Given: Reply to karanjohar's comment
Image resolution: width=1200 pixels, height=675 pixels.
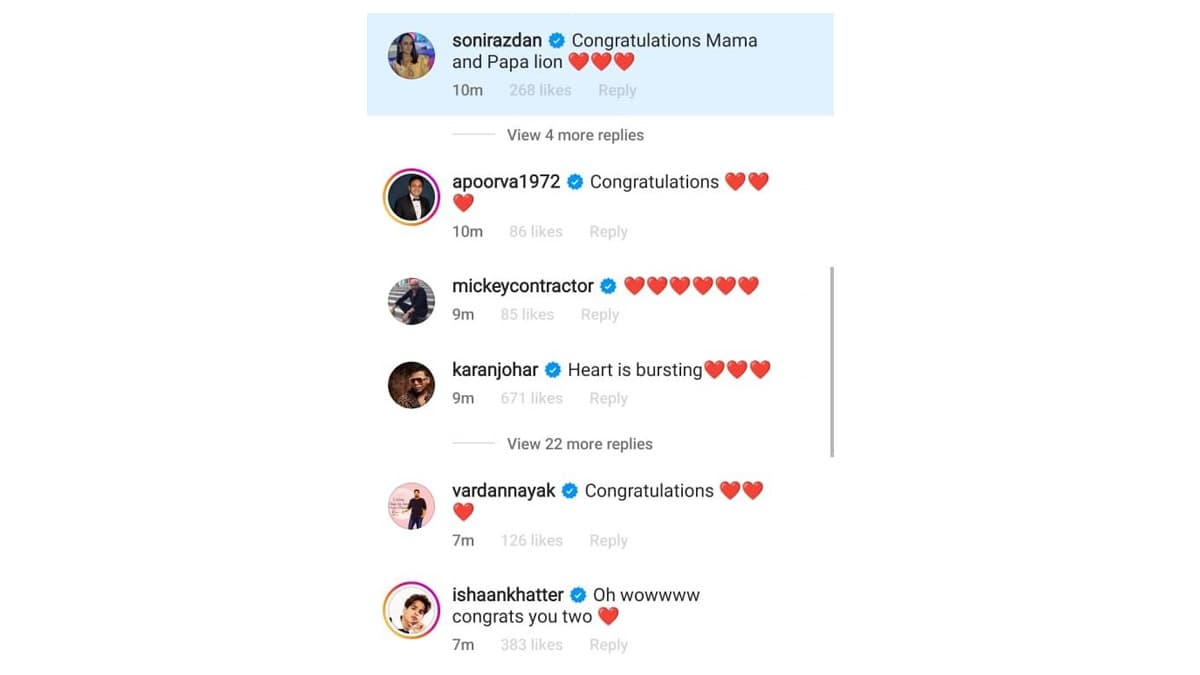Looking at the screenshot, I should (608, 398).
